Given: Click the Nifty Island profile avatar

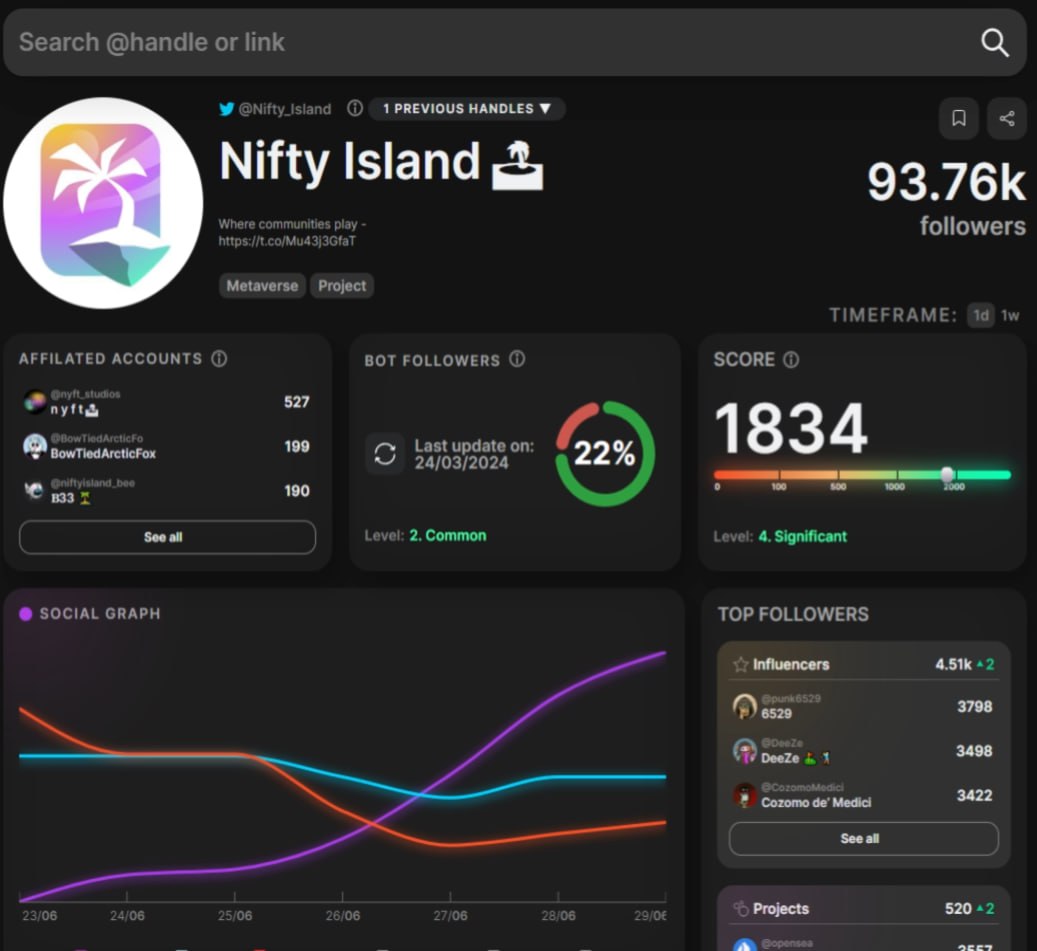Looking at the screenshot, I should point(103,204).
